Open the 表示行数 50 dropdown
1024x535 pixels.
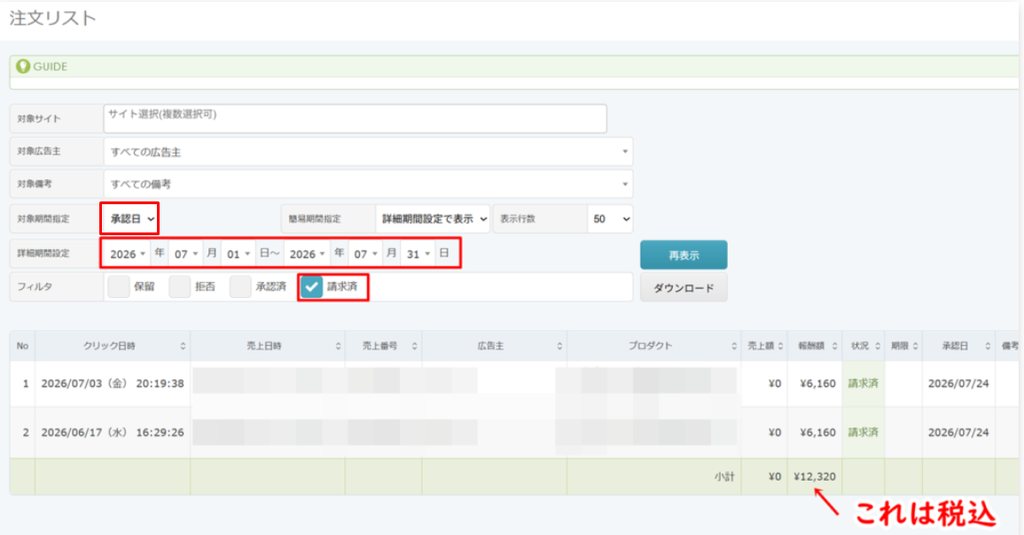coord(611,219)
